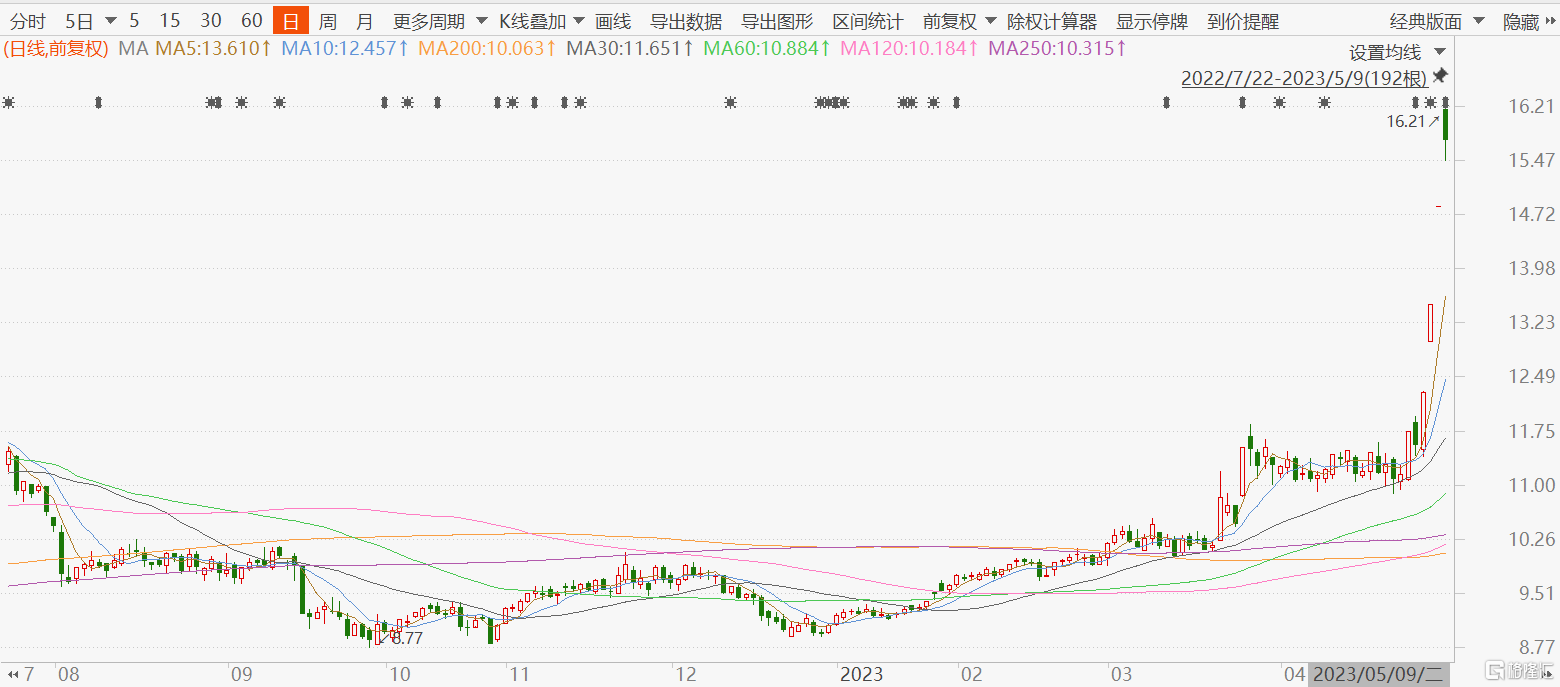Open the dropdown arrow next to 5日

[109, 21]
